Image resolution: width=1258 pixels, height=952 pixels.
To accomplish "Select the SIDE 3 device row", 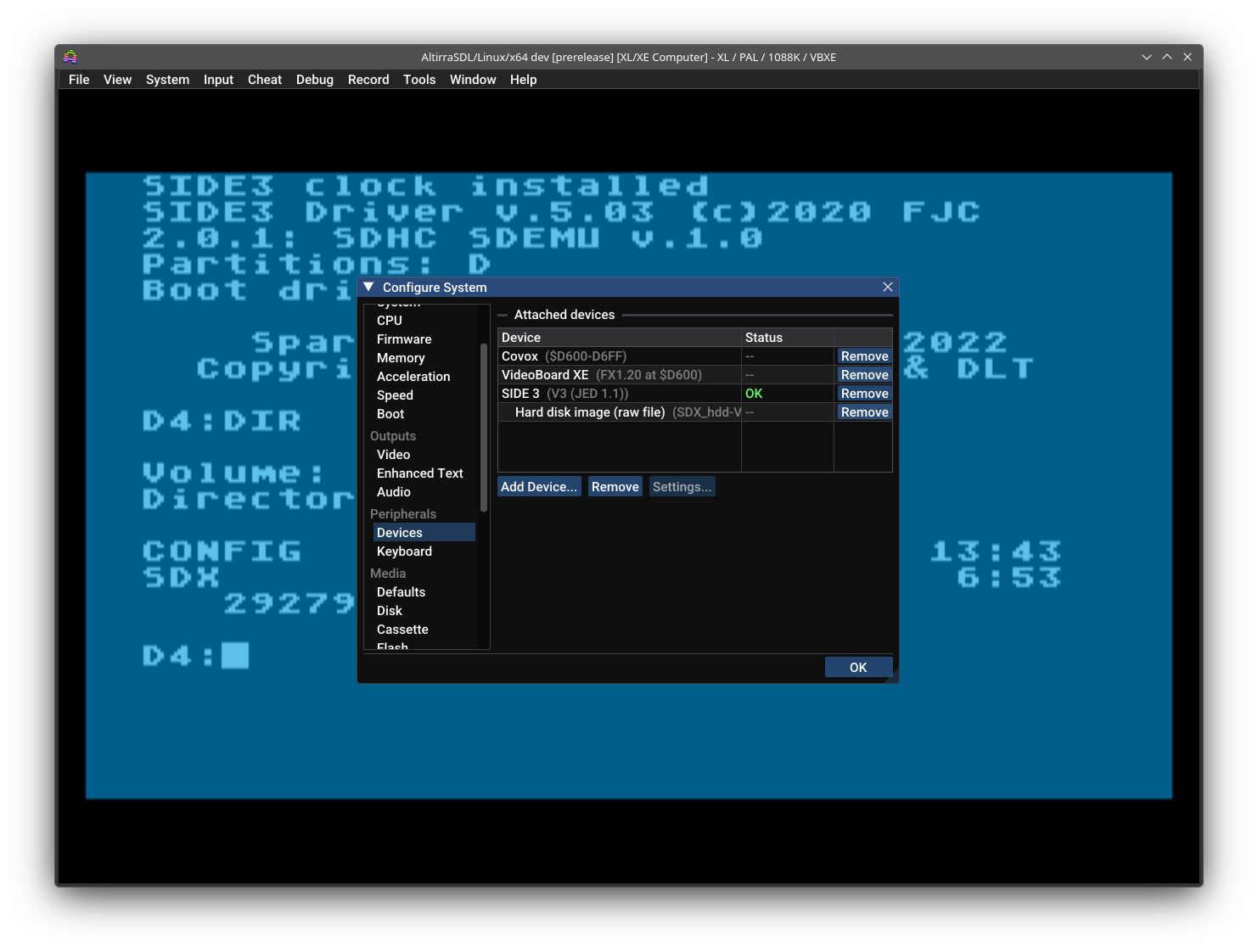I will [x=619, y=394].
